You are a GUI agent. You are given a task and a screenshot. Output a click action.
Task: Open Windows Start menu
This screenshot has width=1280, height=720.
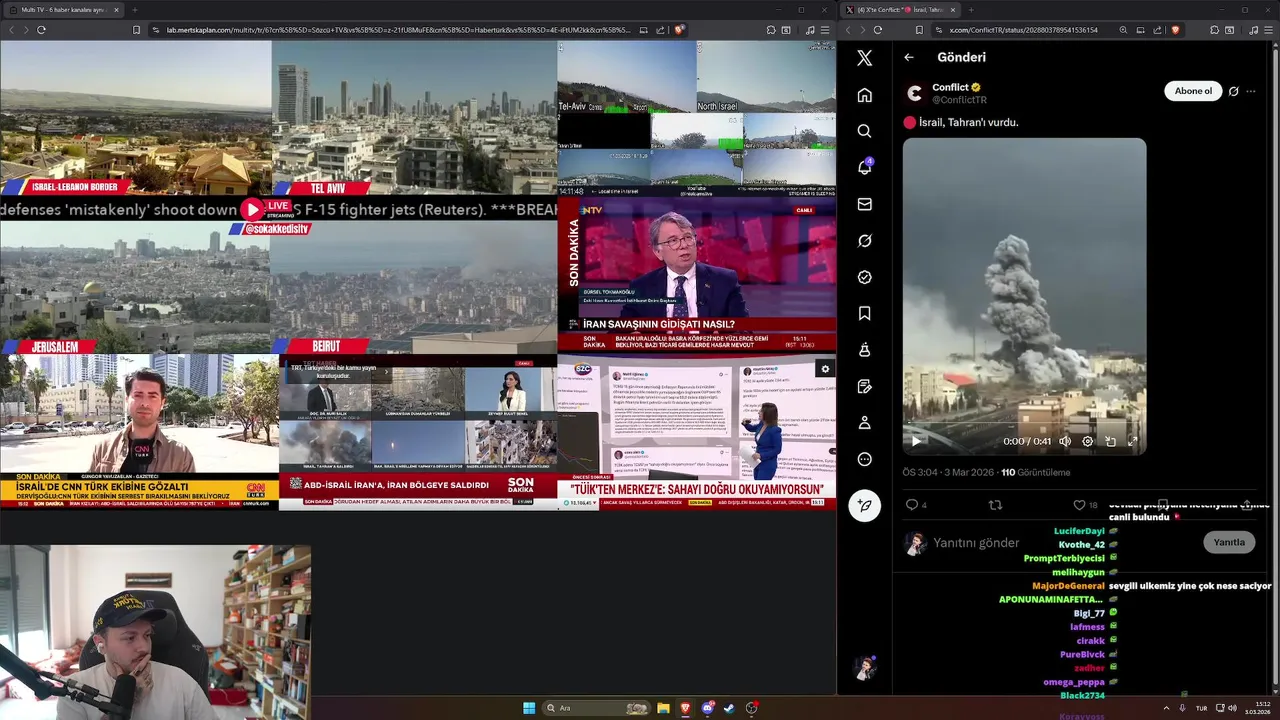pyautogui.click(x=529, y=708)
